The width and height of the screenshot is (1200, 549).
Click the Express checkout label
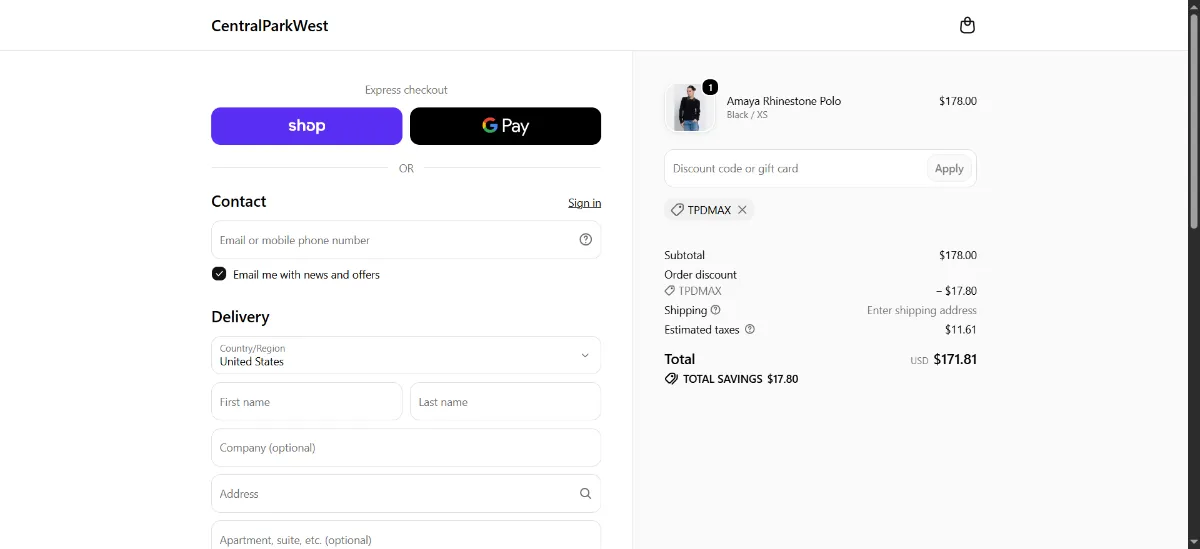pos(406,90)
